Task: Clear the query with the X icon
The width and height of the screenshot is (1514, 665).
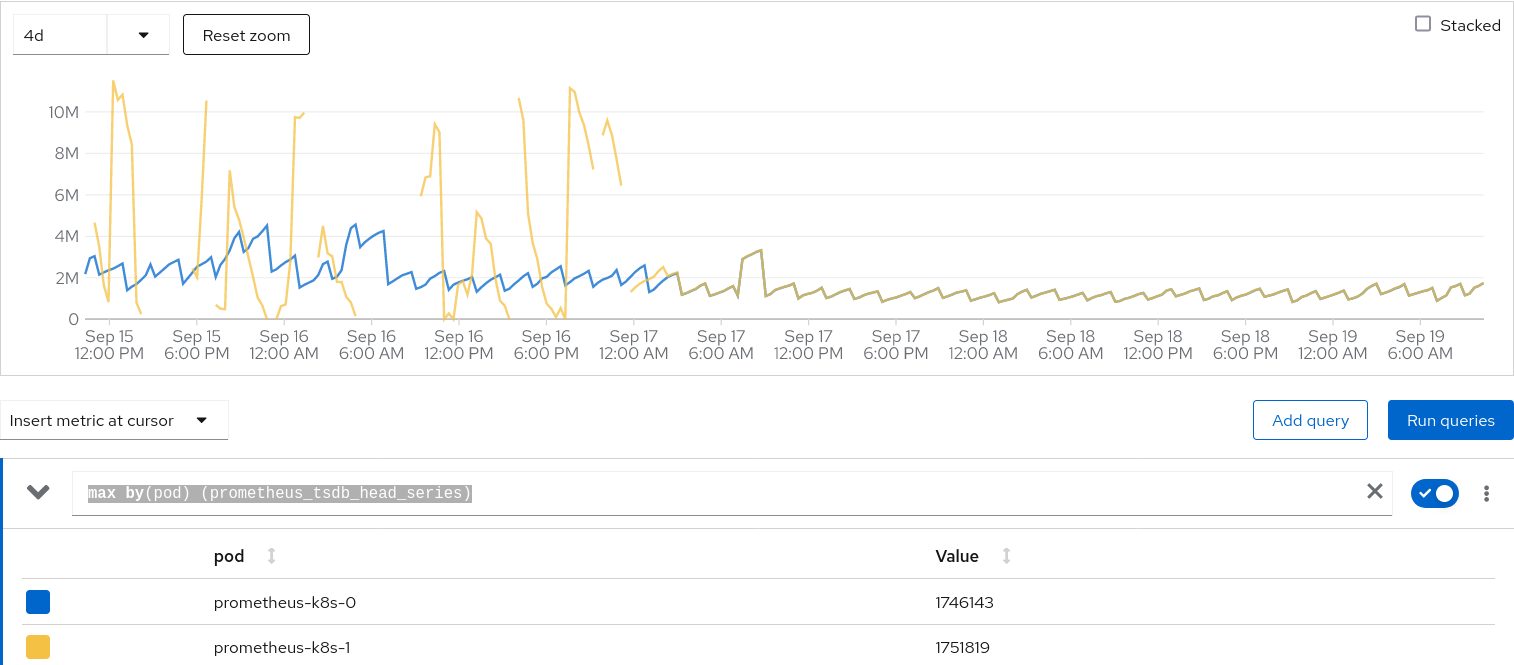Action: [x=1375, y=491]
